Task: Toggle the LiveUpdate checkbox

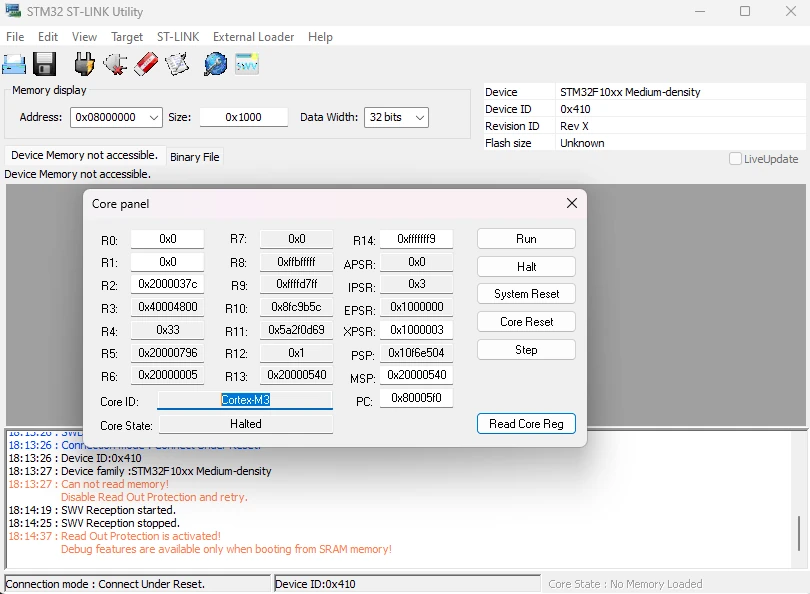Action: [735, 159]
